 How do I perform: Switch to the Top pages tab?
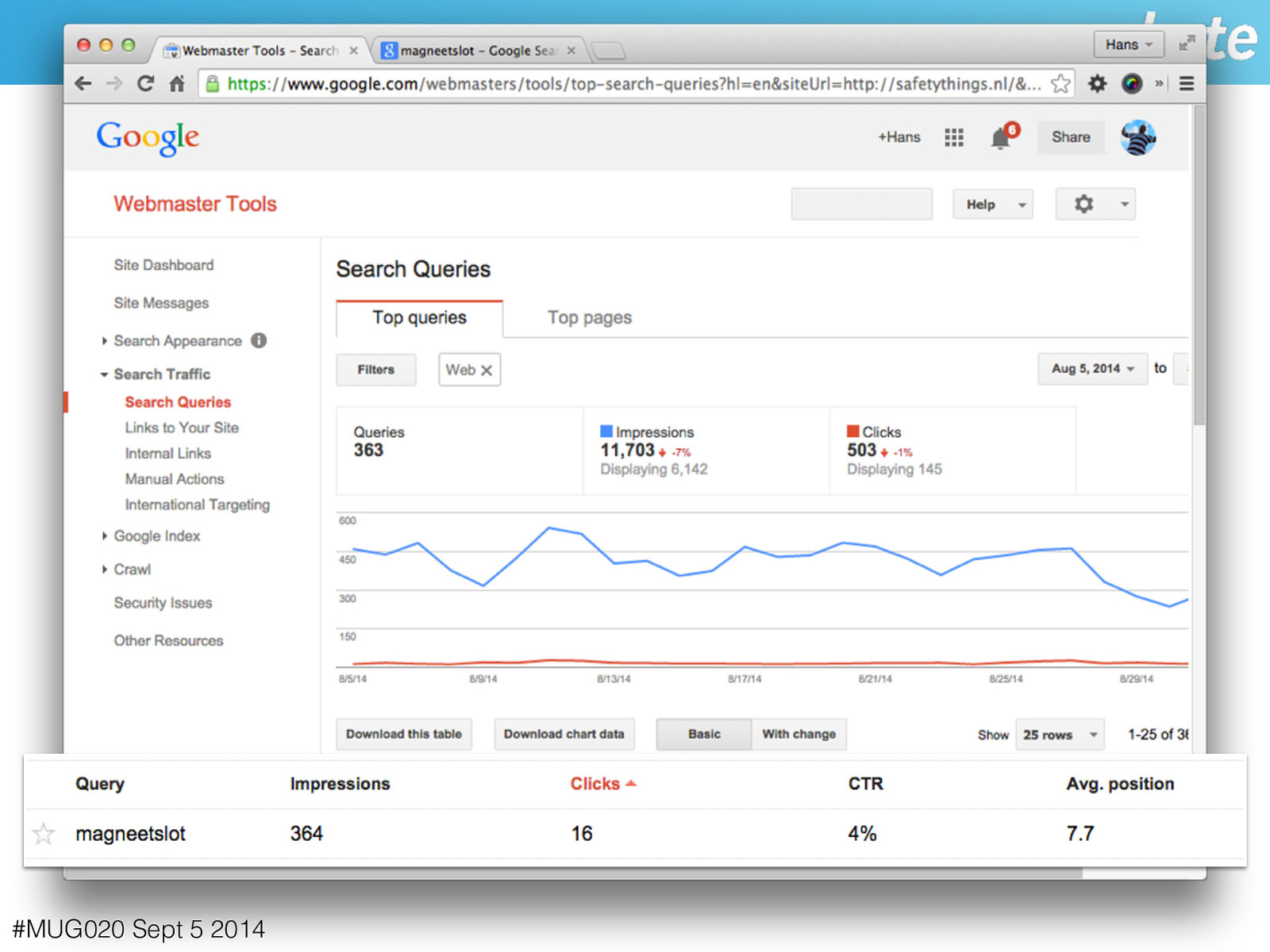tap(590, 317)
